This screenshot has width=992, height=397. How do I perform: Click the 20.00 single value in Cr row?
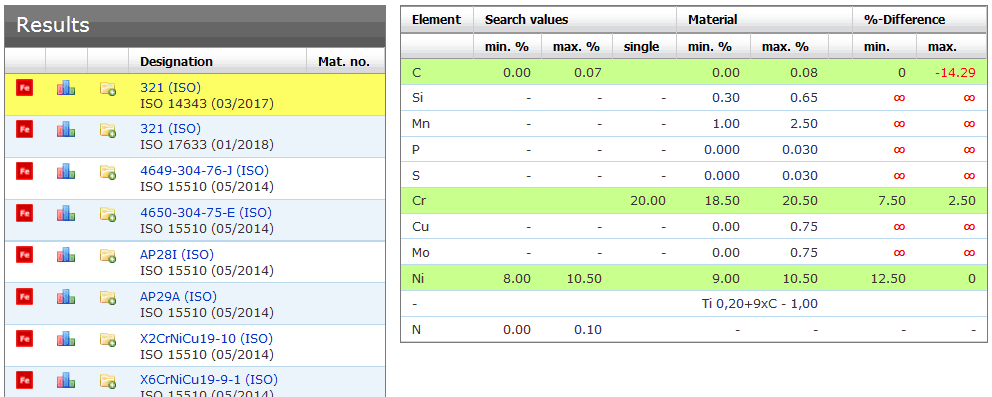tap(648, 201)
